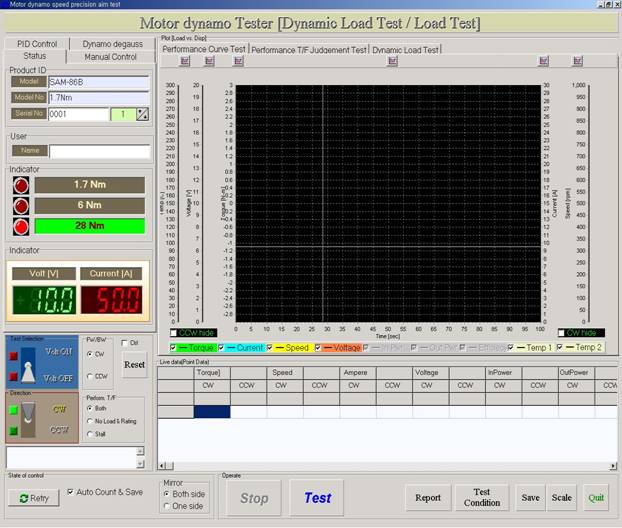Screen dimensions: 622x528
Task: Click the red lamp beside 28 Nm
Action: [x=21, y=227]
